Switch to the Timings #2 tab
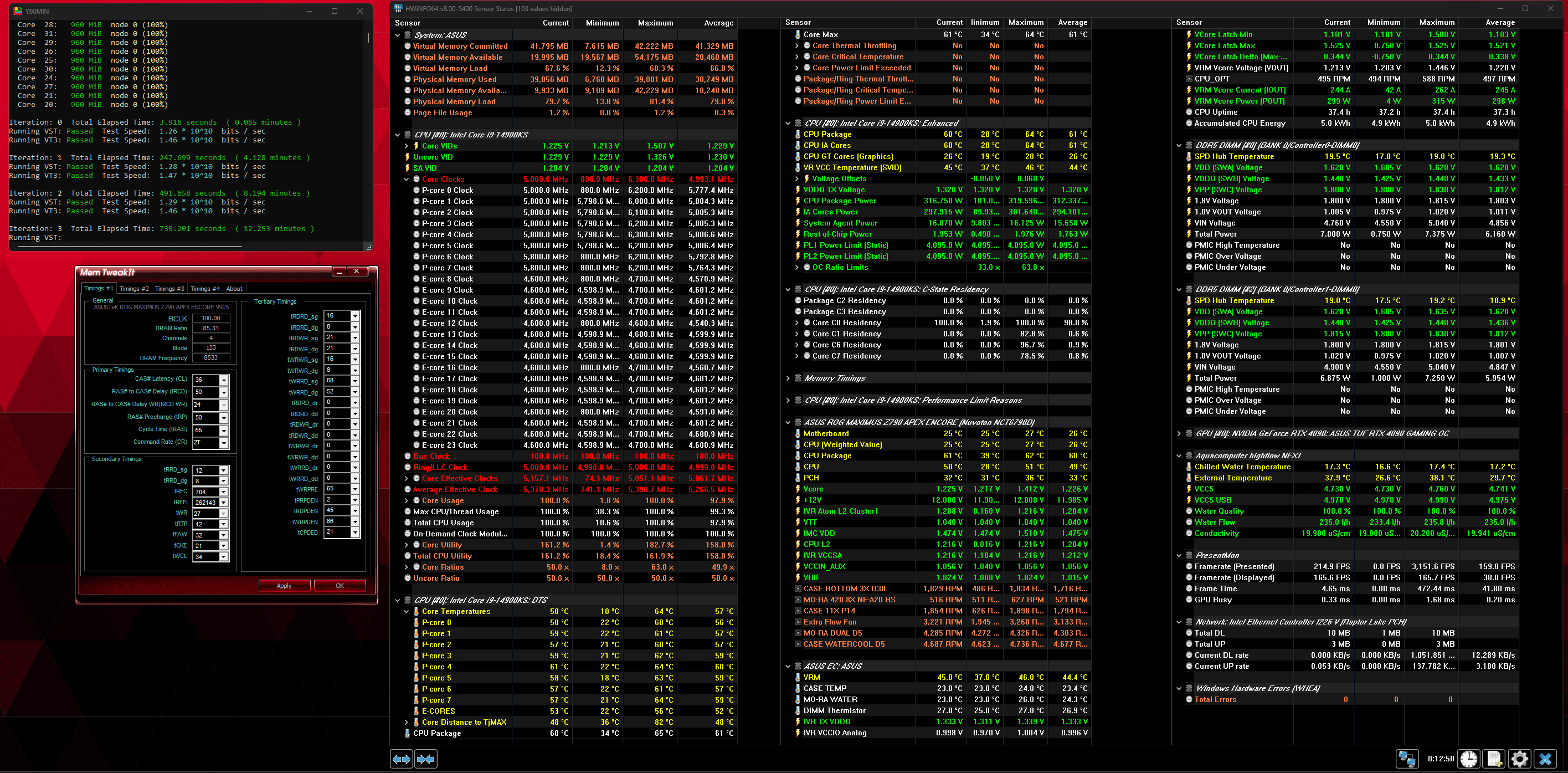Screen dimensions: 1568x773 [x=134, y=289]
